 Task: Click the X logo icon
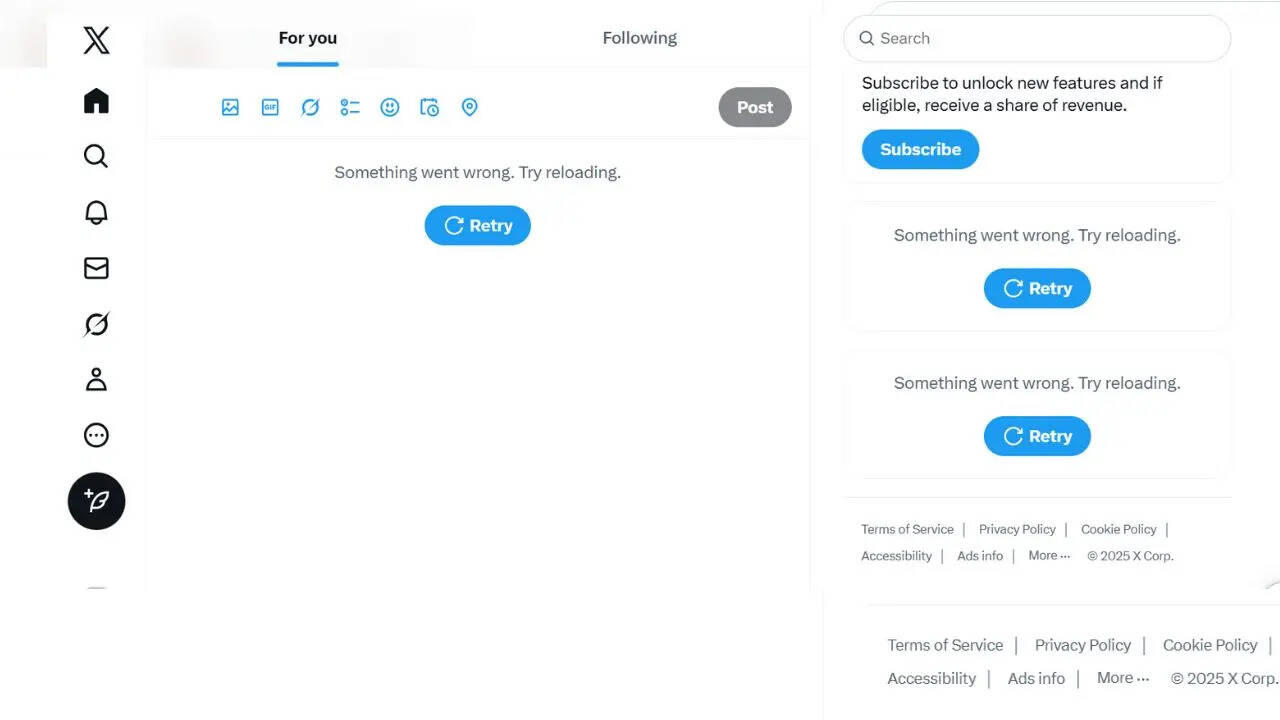click(x=96, y=41)
